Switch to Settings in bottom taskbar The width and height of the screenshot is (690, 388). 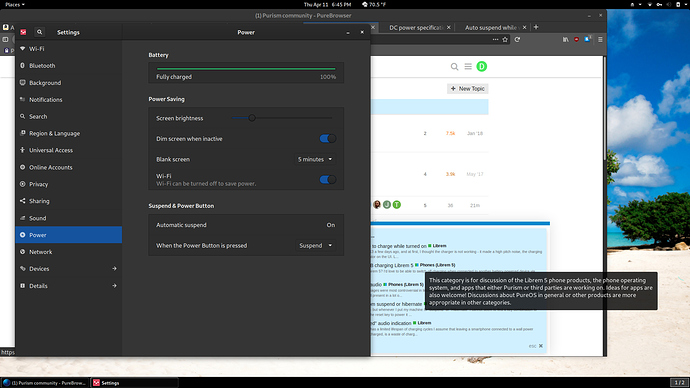pos(134,383)
